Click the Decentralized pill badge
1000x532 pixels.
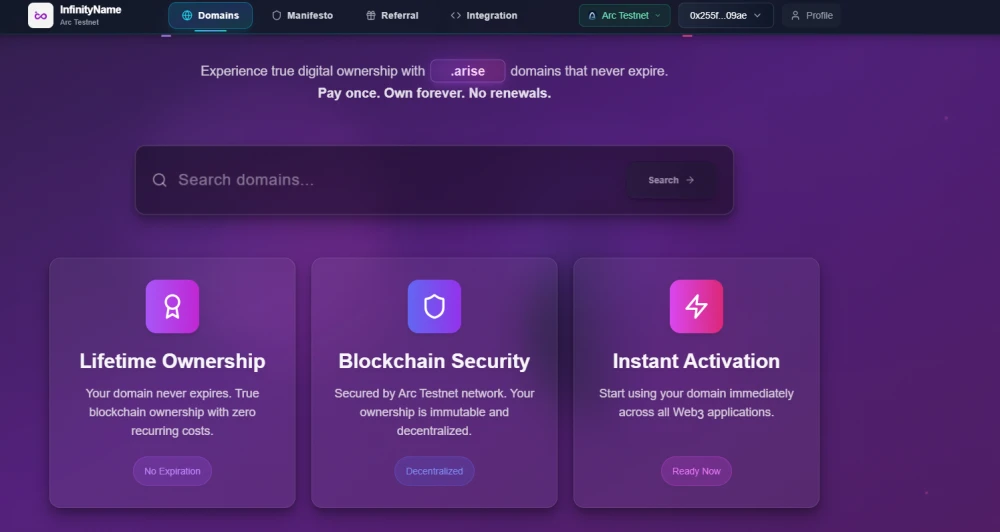click(x=434, y=471)
